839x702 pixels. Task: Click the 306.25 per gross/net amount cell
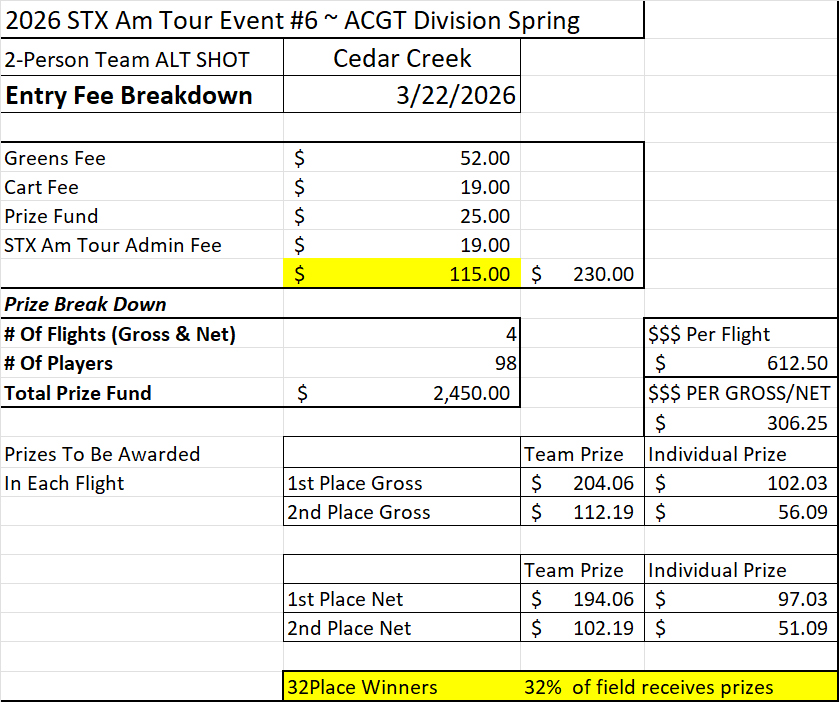[x=741, y=423]
